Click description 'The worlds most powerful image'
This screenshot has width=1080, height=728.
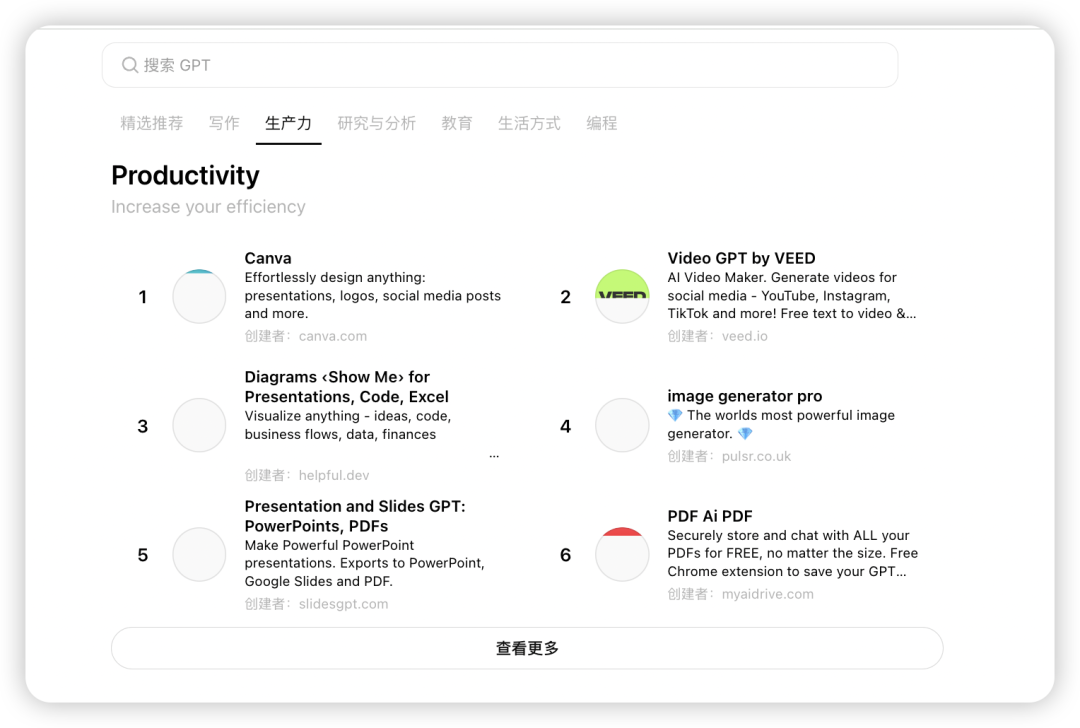(x=781, y=424)
